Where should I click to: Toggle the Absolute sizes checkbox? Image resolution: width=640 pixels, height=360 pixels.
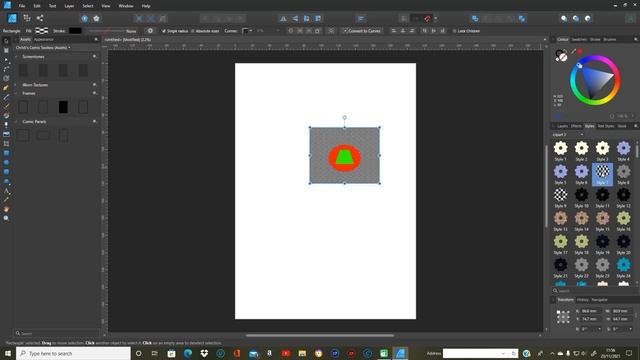pyautogui.click(x=193, y=31)
